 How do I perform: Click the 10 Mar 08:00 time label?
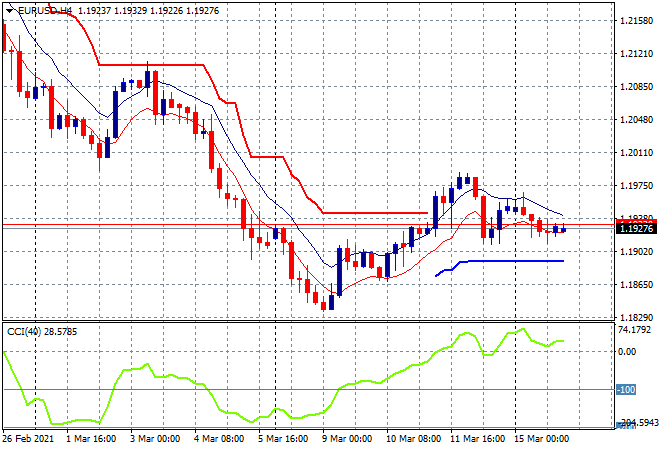[x=413, y=439]
